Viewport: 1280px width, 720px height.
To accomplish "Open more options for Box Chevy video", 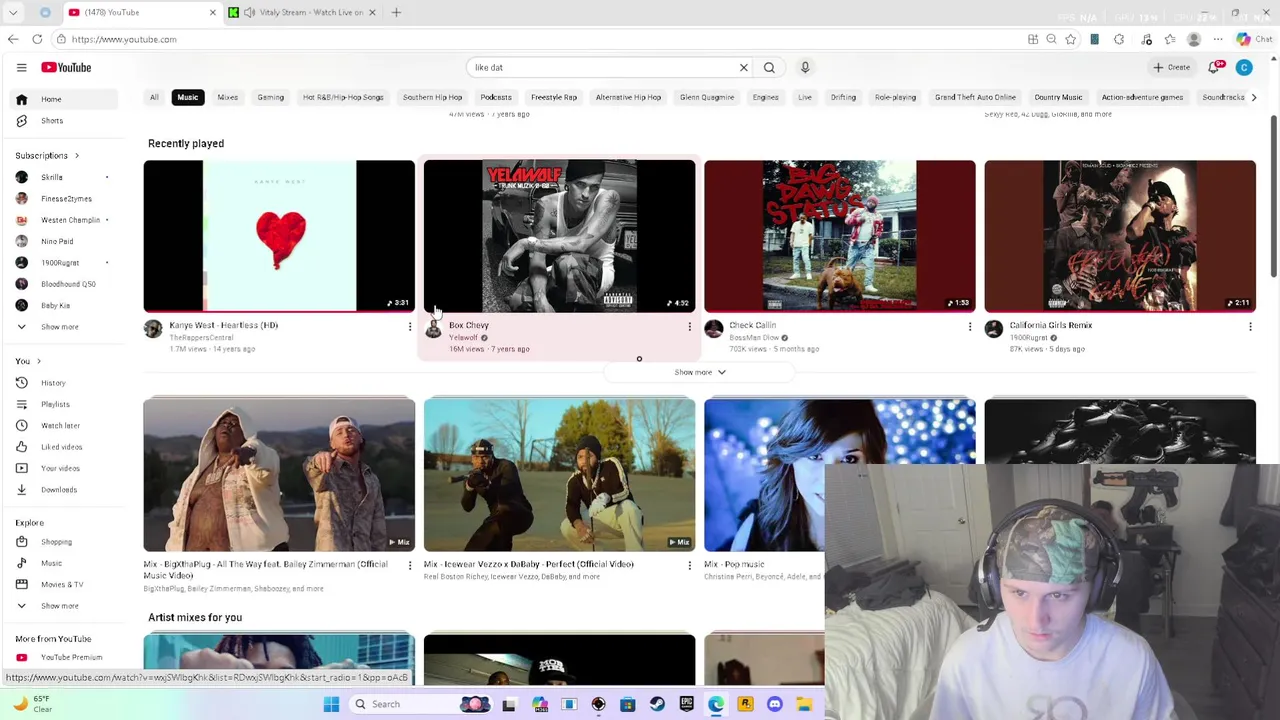I will (689, 326).
